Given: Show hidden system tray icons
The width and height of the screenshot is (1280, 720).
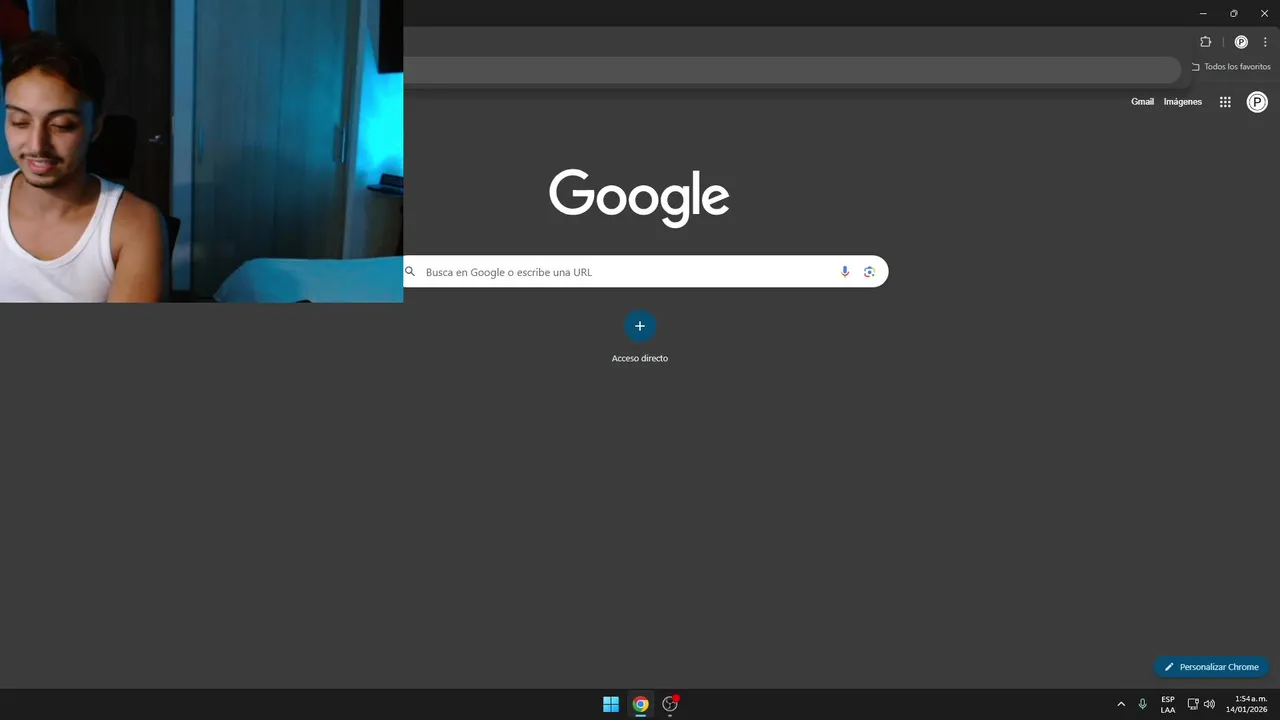Looking at the screenshot, I should tap(1121, 704).
